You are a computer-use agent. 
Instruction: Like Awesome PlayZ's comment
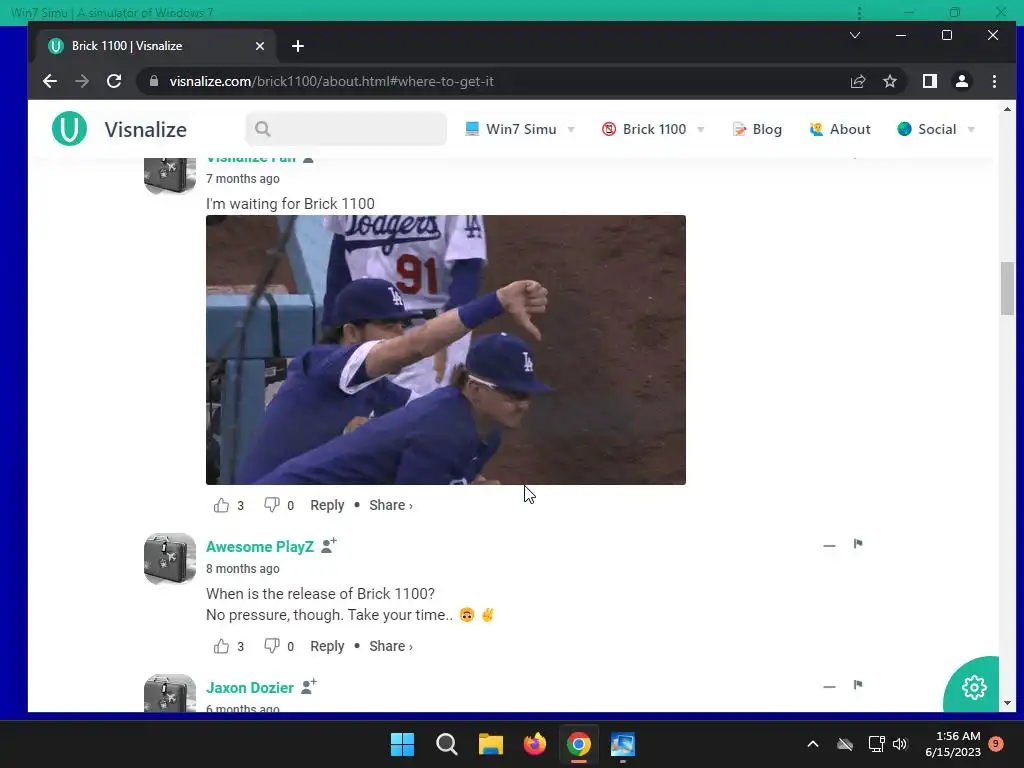click(x=221, y=646)
